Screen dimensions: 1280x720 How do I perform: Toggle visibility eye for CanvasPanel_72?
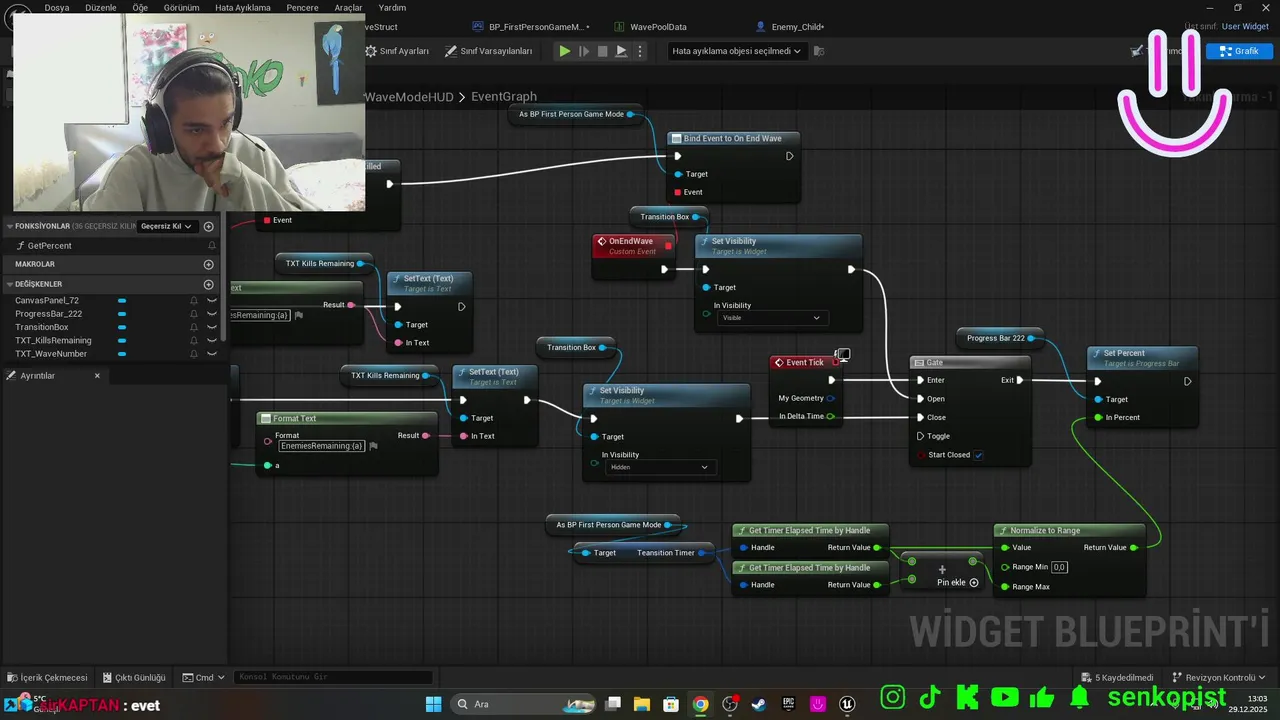[211, 300]
